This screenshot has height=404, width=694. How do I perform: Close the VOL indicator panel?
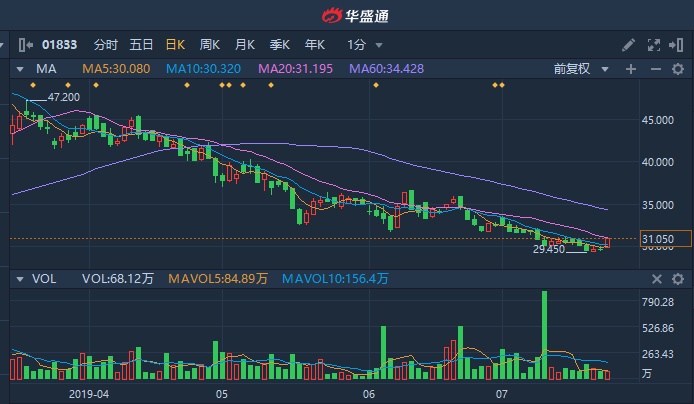pyautogui.click(x=657, y=279)
